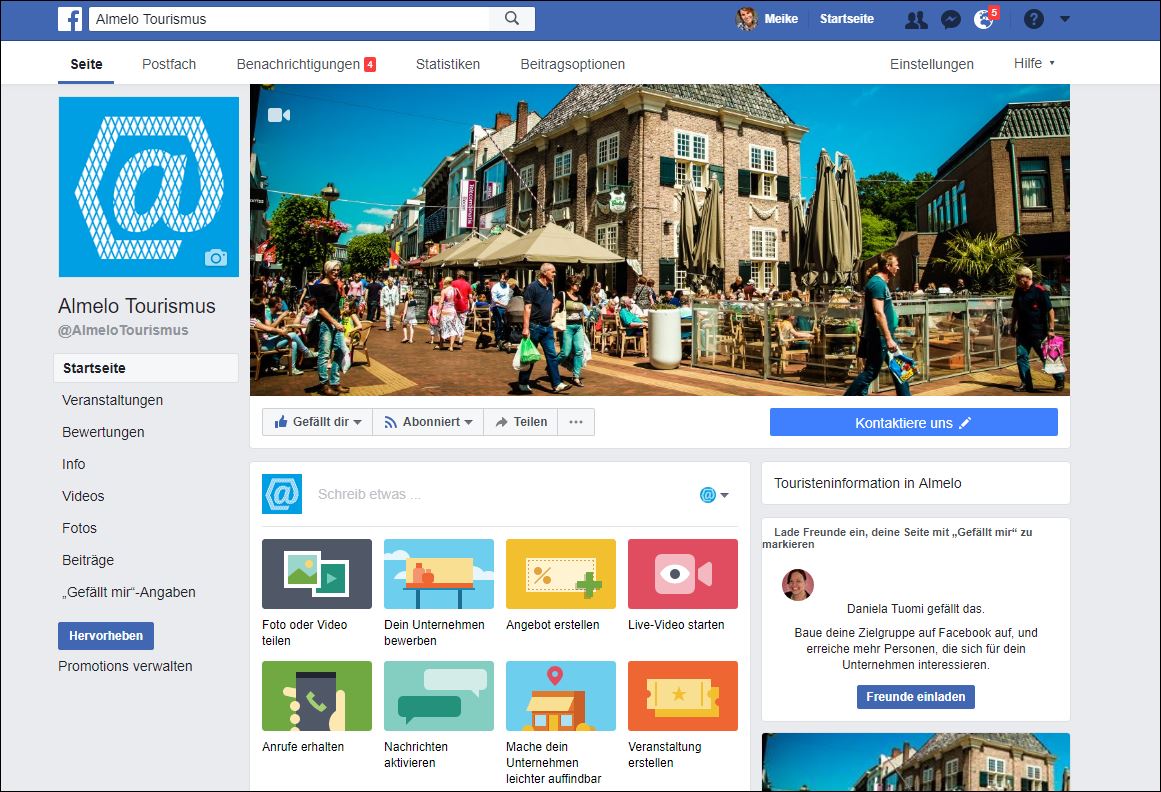Open the Almelo town square cover photo
The image size is (1161, 792).
click(660, 240)
